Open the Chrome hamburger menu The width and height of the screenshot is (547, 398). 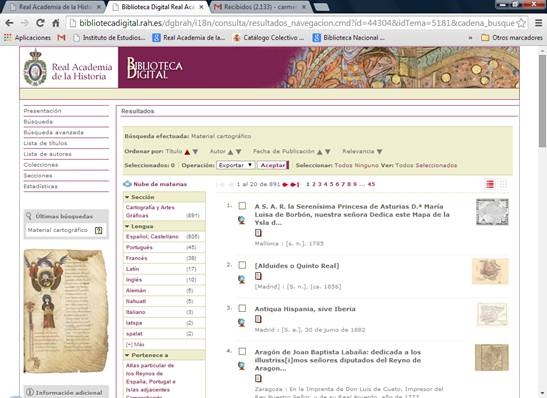tap(538, 23)
